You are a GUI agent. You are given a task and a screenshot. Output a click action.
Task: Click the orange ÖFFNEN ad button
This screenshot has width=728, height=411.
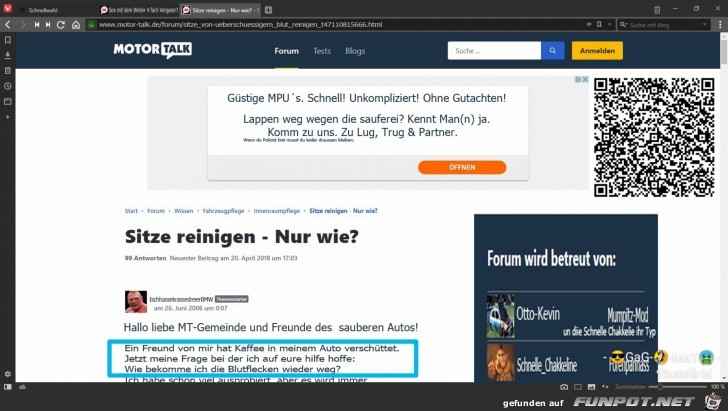point(462,167)
